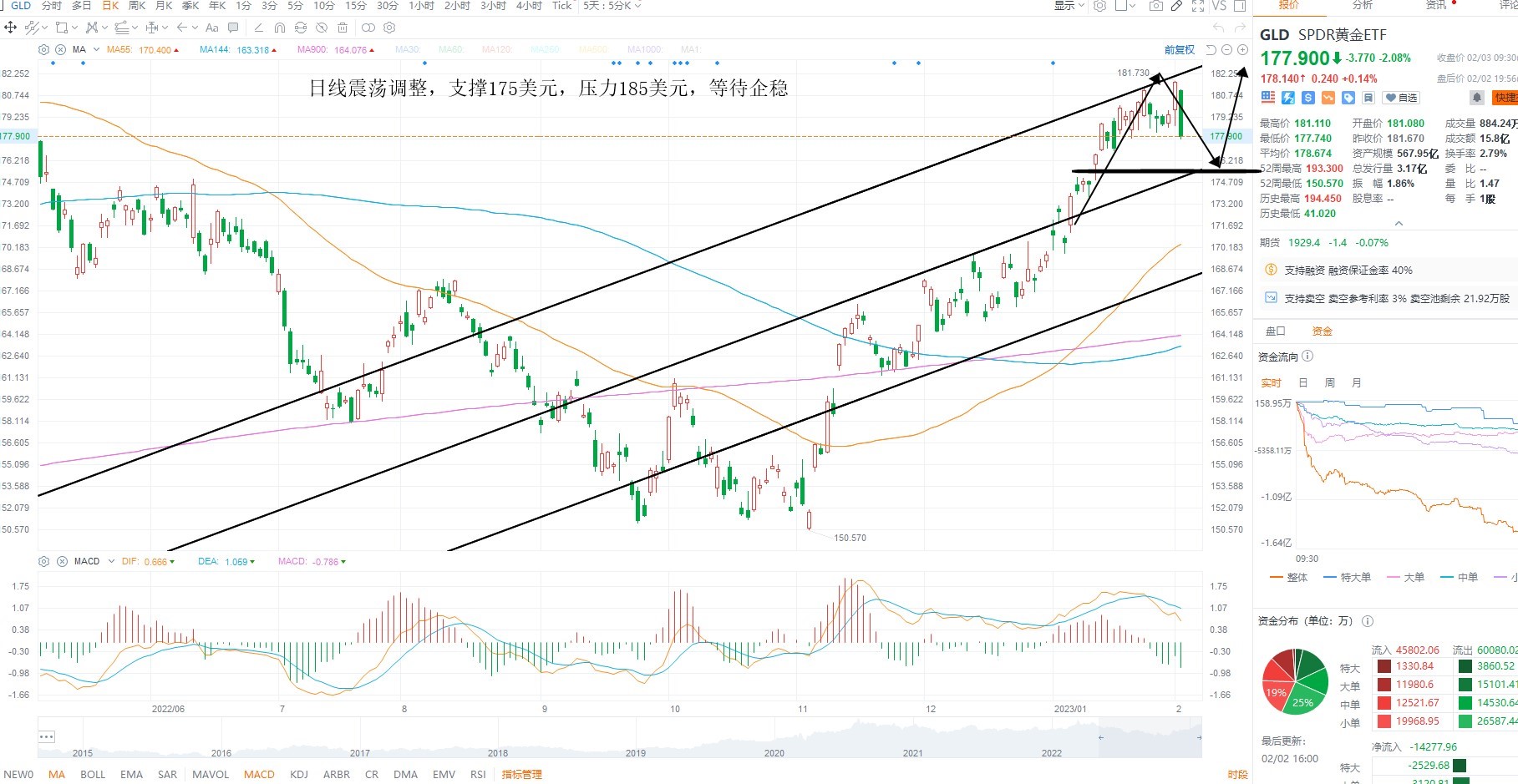Toggle the MA144 line visibility
Image resolution: width=1518 pixels, height=784 pixels.
pos(238,50)
